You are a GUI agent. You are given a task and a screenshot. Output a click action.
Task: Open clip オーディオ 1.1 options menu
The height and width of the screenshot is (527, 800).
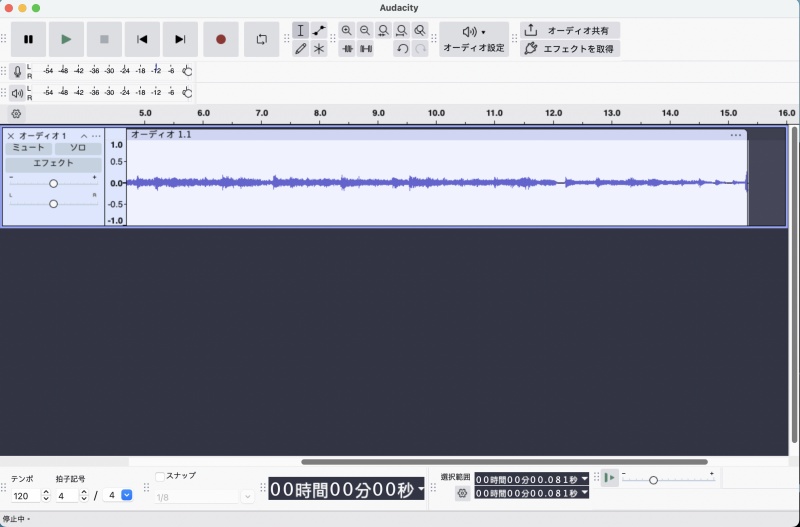pos(736,135)
